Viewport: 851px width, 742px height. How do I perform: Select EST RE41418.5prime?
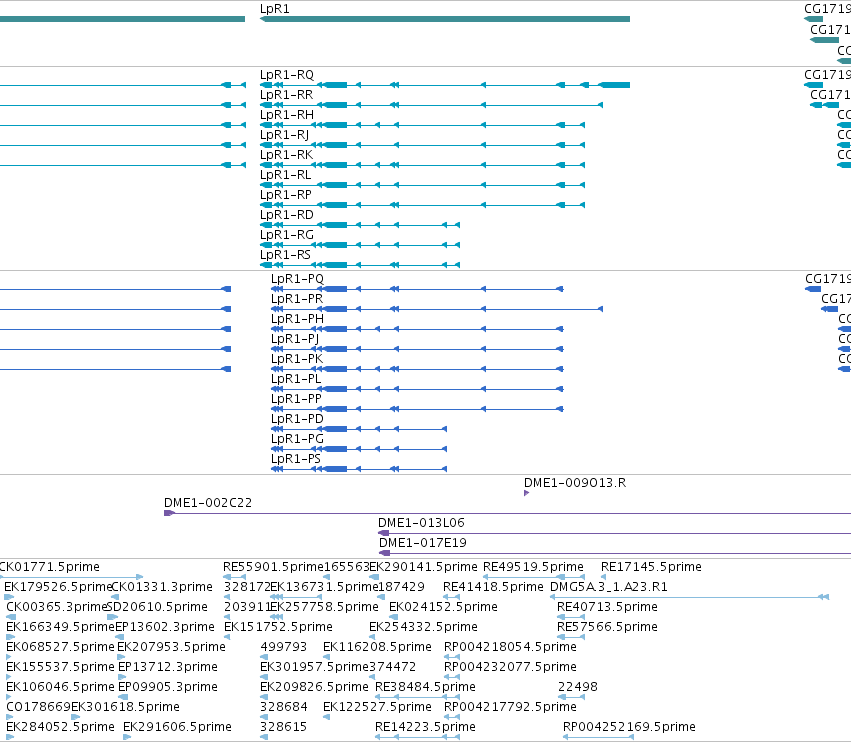[493, 587]
